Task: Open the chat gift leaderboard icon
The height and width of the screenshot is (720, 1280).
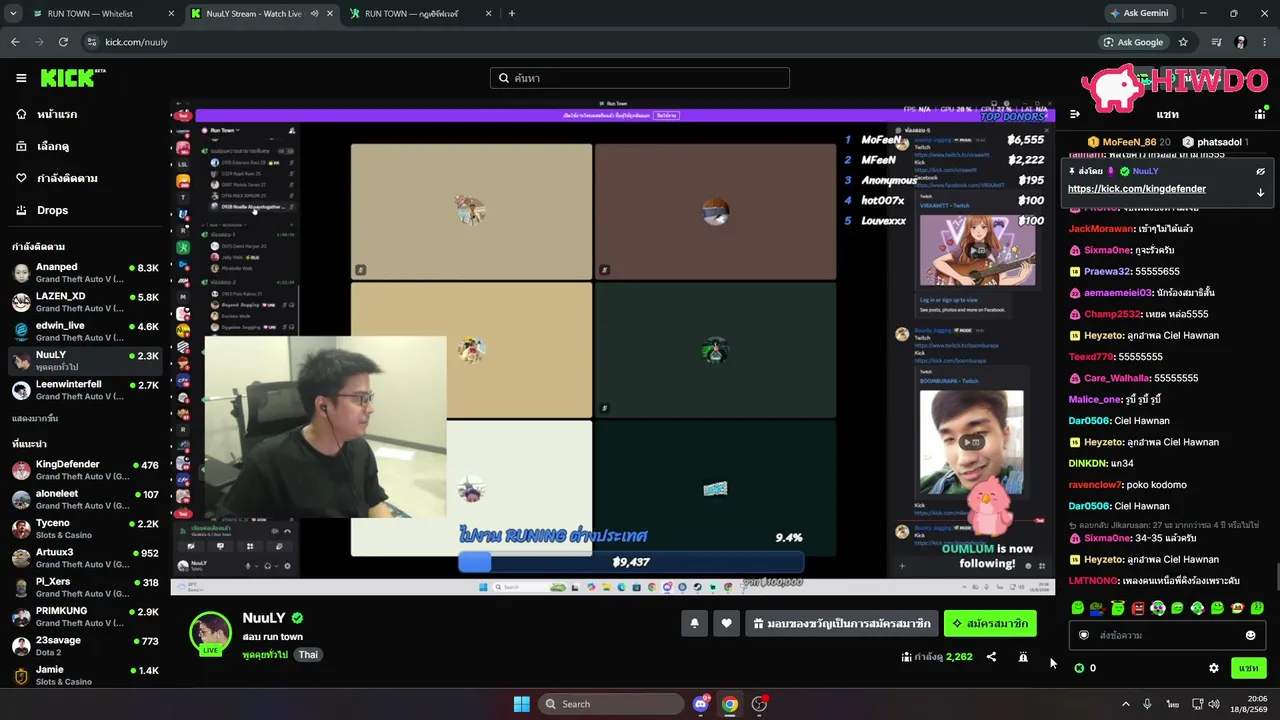Action: tap(1260, 114)
